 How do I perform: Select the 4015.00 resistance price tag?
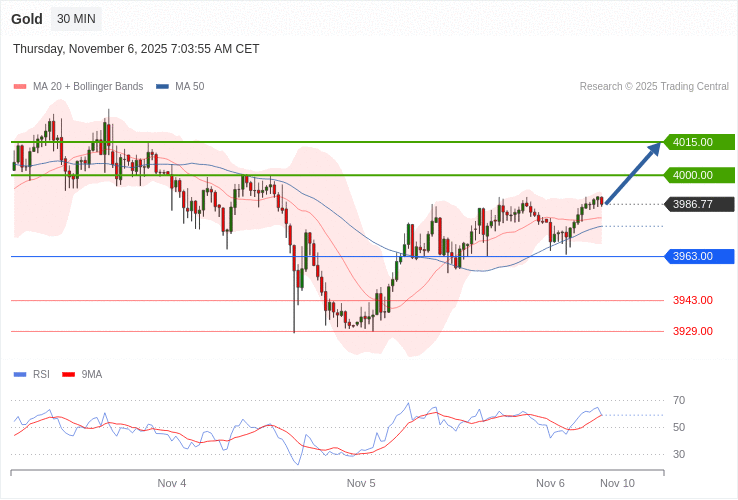coord(699,142)
